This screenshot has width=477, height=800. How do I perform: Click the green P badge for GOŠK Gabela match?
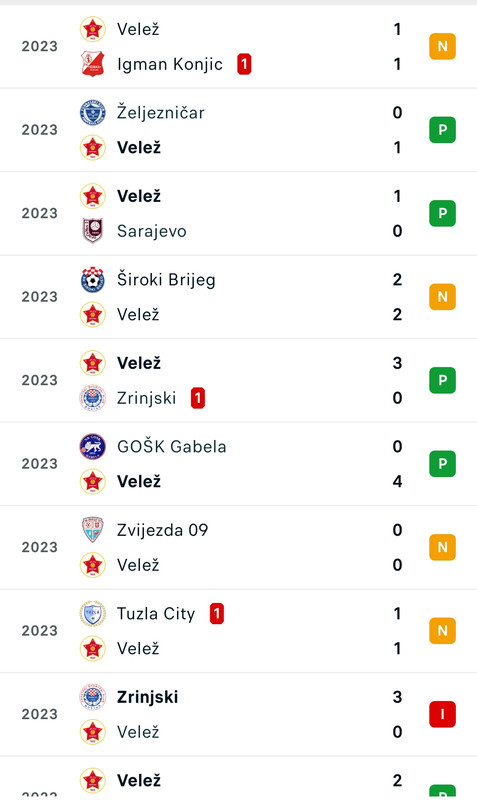[442, 464]
